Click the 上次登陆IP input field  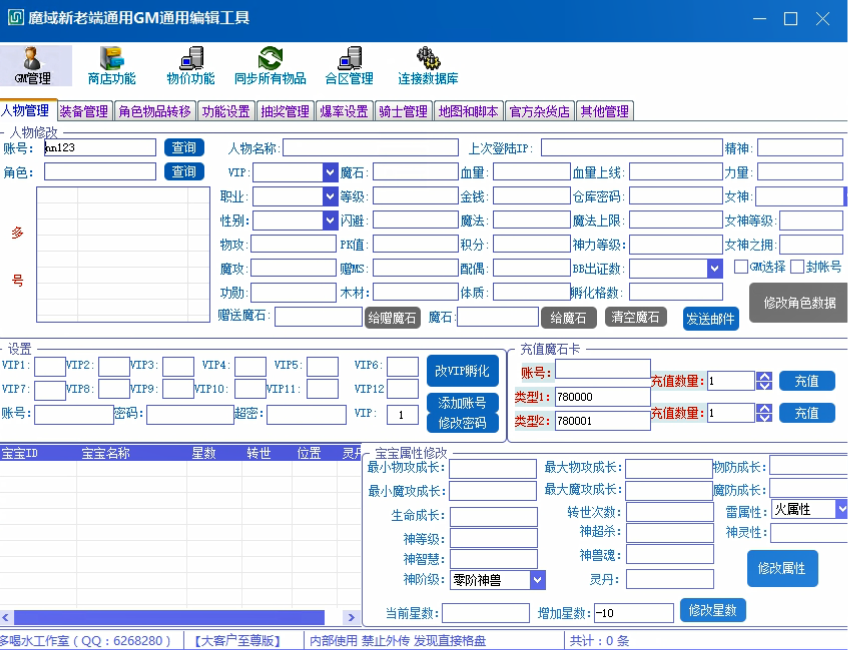coord(632,148)
